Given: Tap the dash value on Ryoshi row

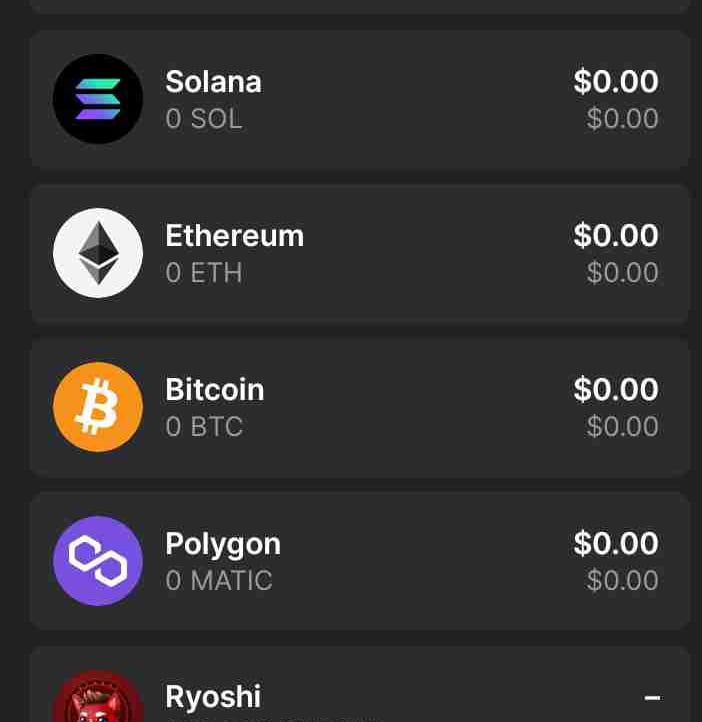Looking at the screenshot, I should (x=652, y=698).
